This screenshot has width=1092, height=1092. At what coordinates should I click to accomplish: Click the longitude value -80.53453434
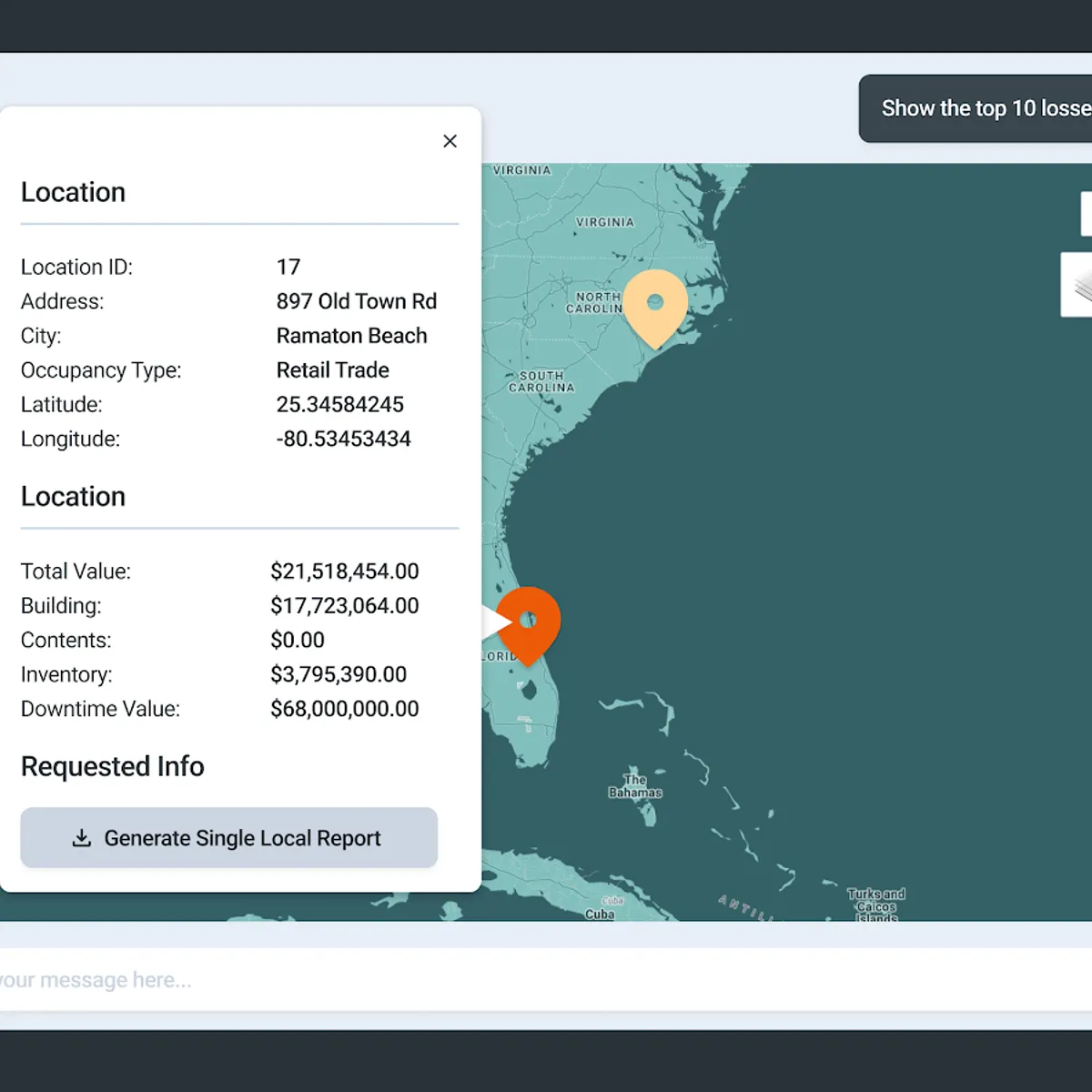[x=344, y=439]
